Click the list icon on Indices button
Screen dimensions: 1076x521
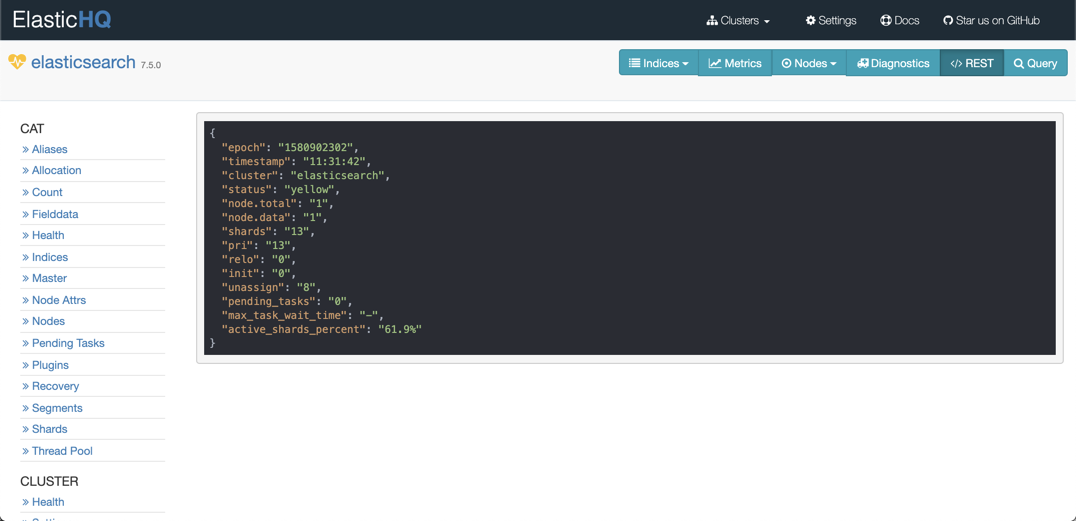[x=635, y=63]
